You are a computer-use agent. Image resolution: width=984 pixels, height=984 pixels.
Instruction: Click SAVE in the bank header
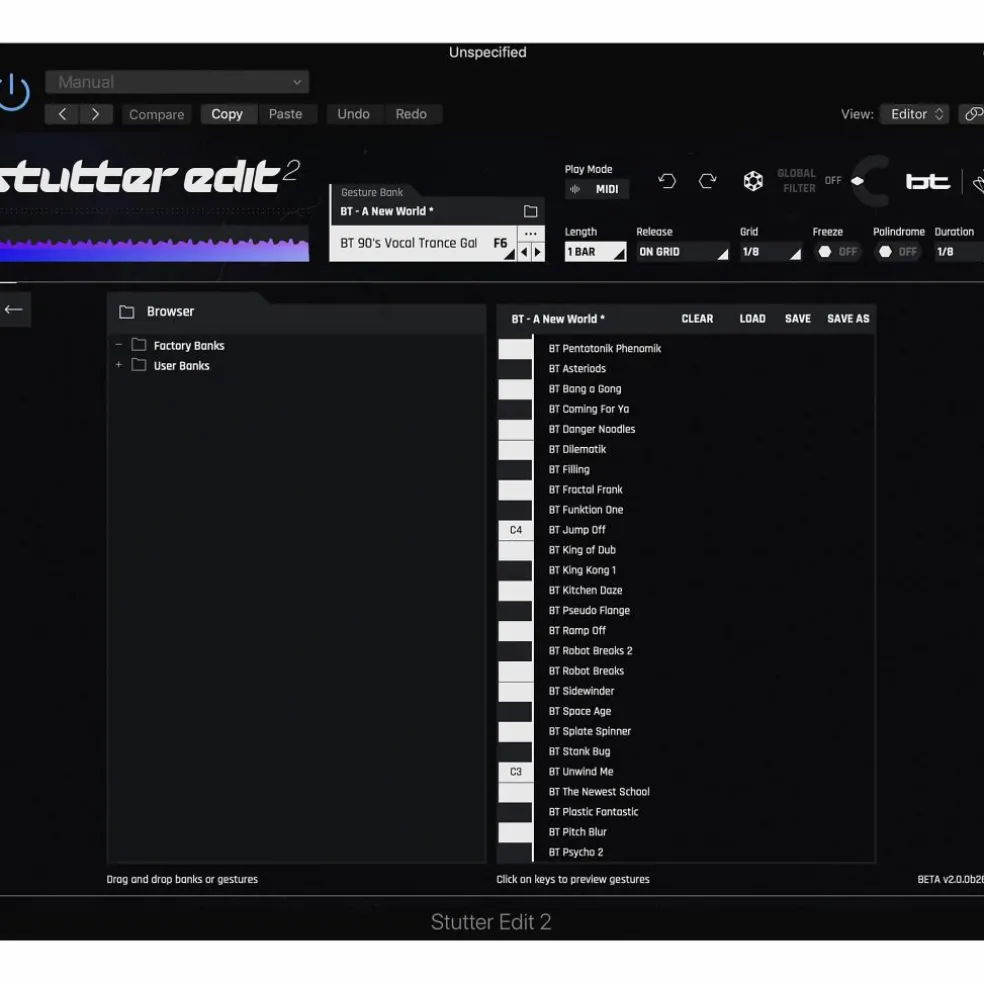798,319
